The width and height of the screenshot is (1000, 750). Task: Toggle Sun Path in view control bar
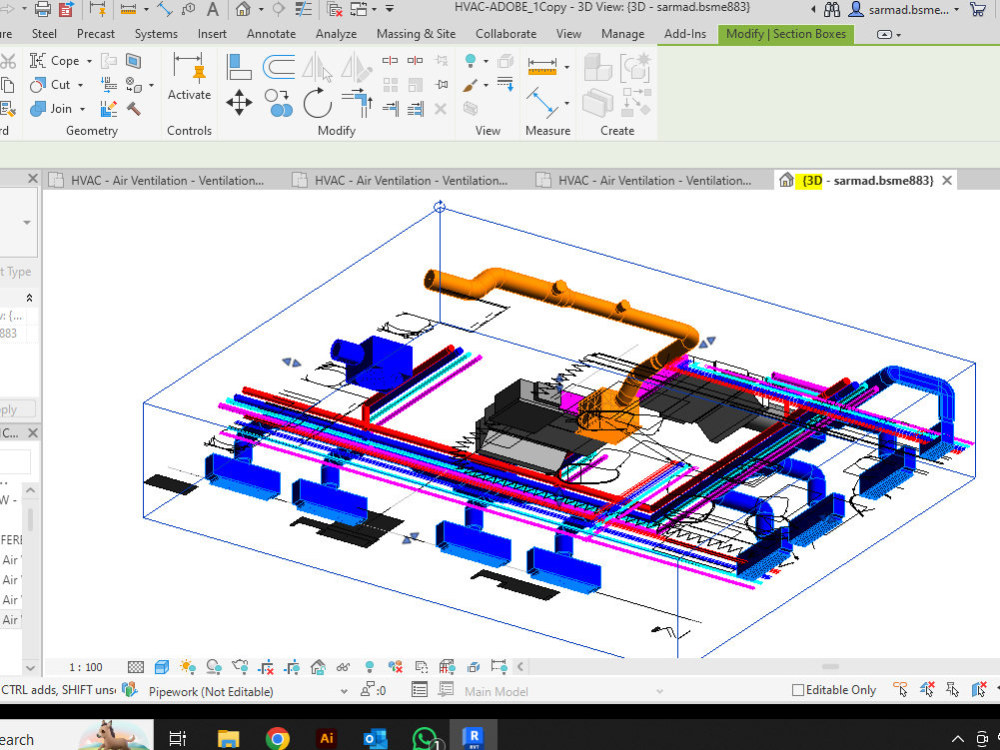point(188,667)
